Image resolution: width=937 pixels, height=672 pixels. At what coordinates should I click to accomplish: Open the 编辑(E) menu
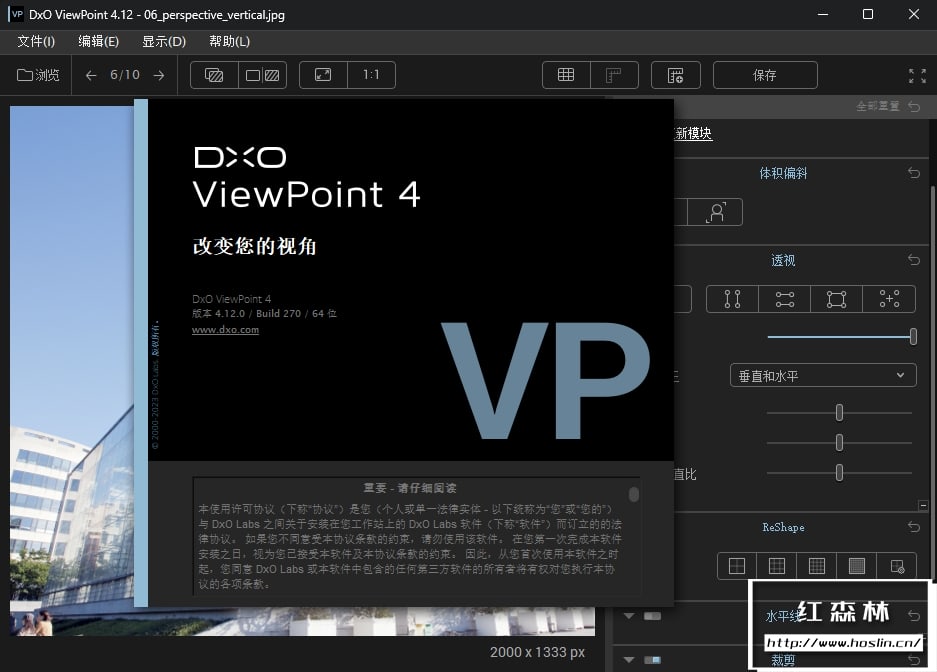coord(99,41)
